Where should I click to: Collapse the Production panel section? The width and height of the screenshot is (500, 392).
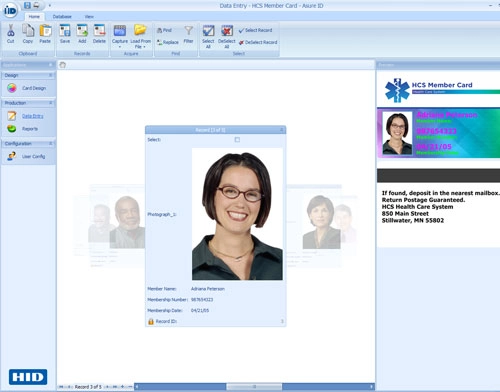point(51,103)
